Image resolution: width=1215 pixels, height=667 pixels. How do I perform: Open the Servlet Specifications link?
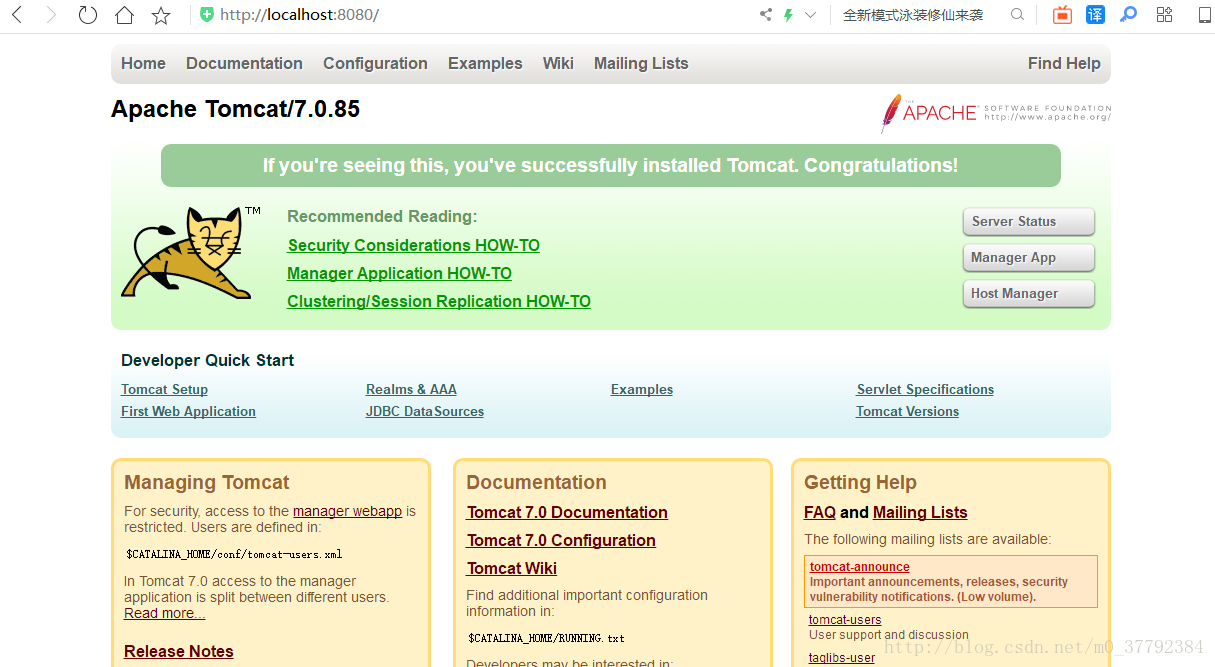pos(925,389)
